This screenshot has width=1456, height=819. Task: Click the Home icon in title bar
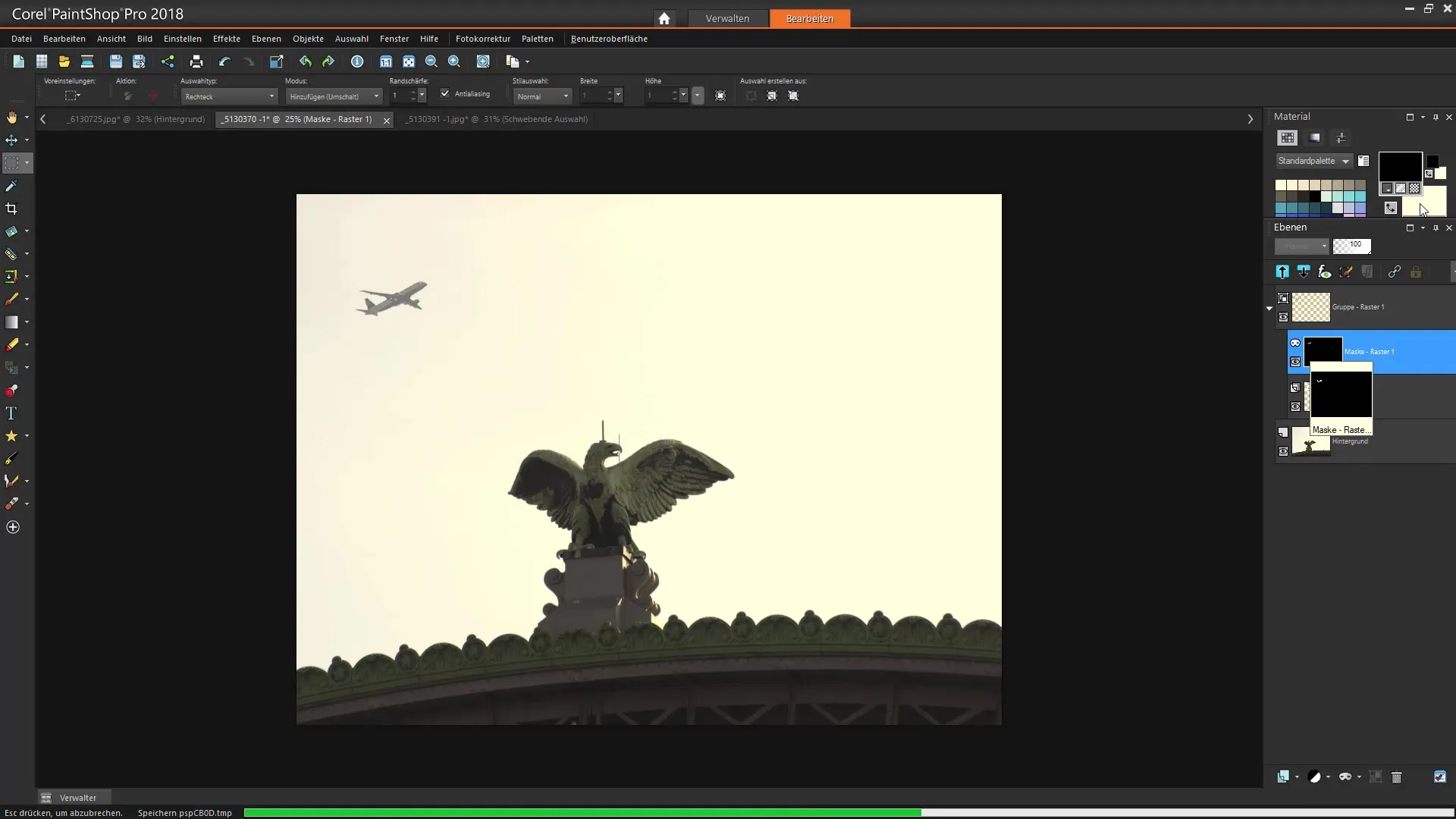[x=664, y=18]
